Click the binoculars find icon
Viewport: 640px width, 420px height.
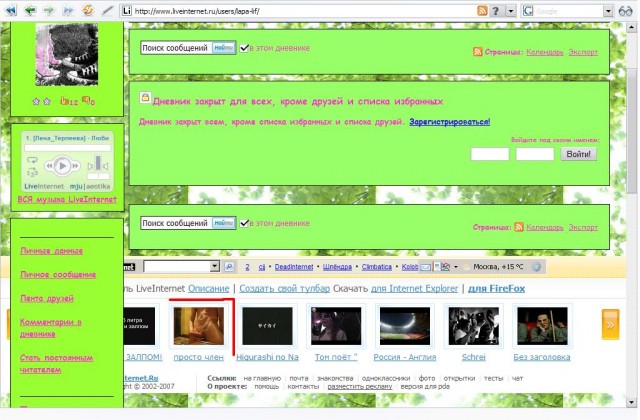(625, 11)
